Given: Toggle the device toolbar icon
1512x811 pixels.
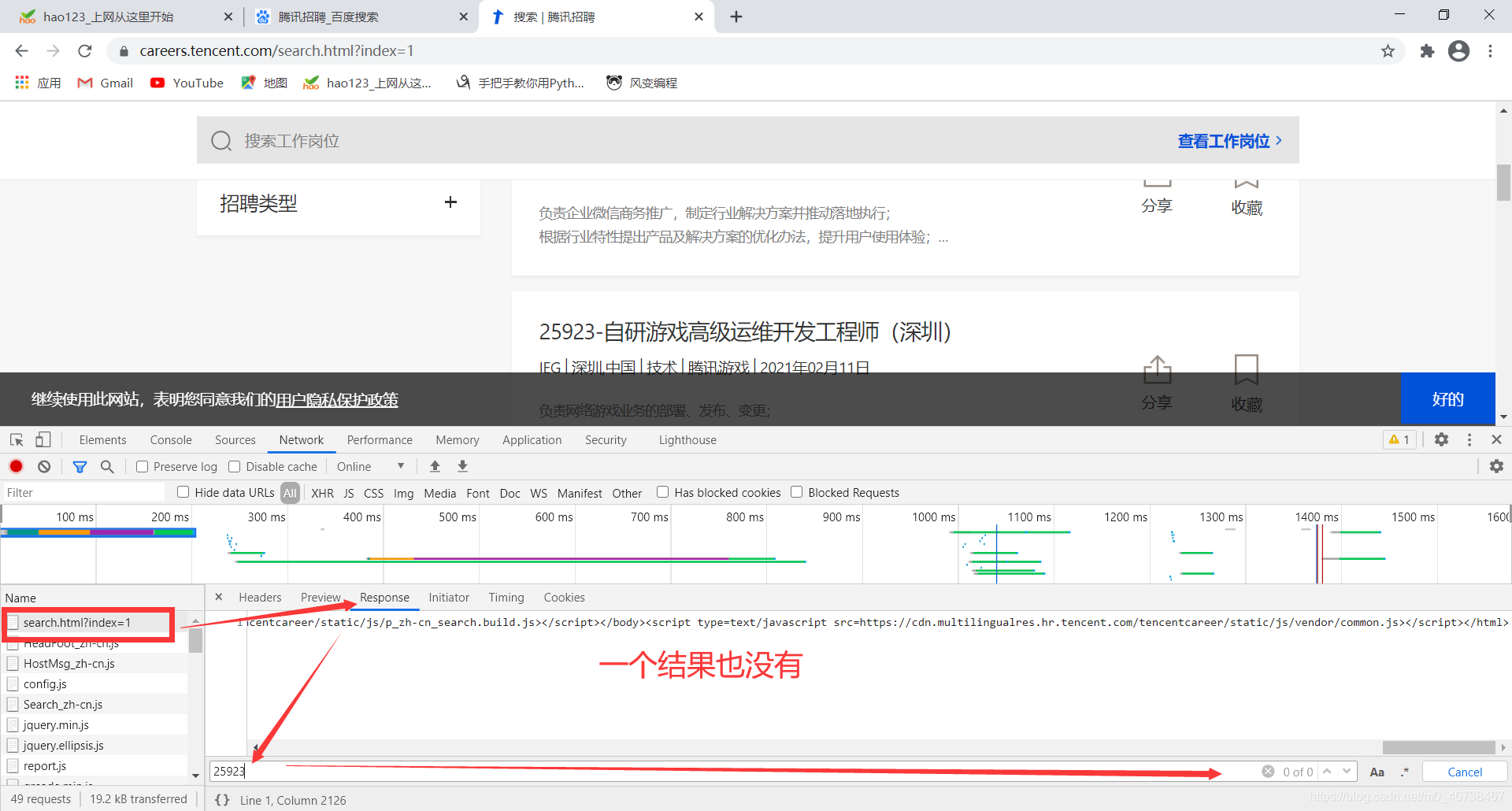Looking at the screenshot, I should 43,440.
